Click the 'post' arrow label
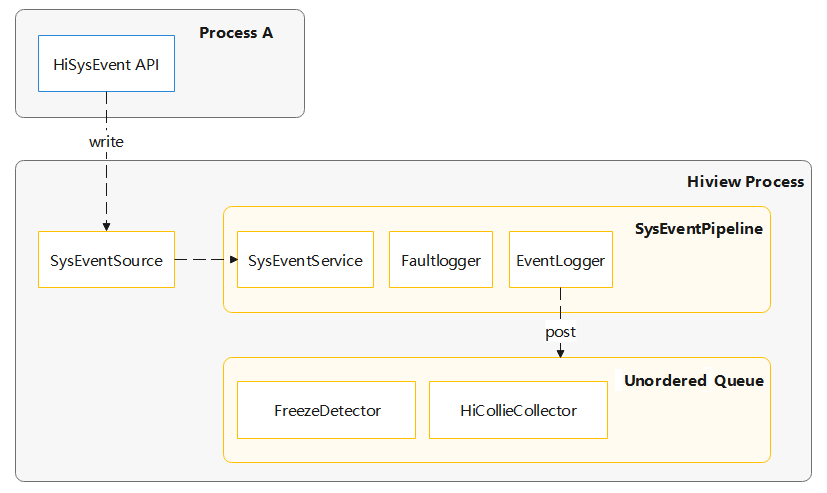This screenshot has height=493, width=827. pos(560,332)
